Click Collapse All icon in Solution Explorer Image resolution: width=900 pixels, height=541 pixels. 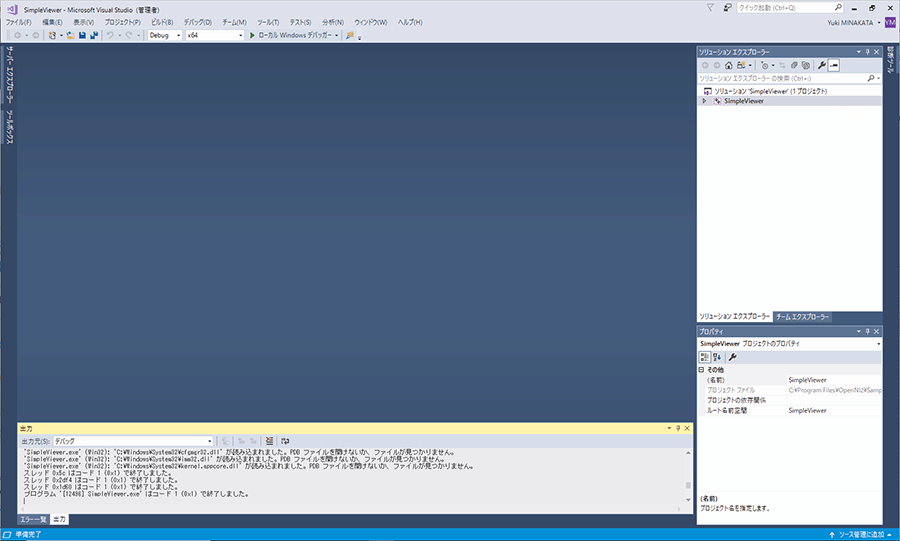click(x=792, y=65)
